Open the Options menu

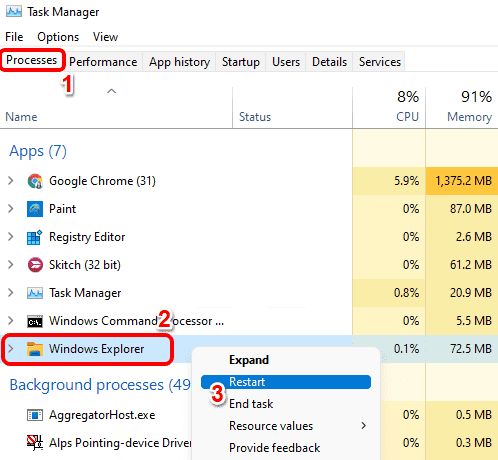click(58, 37)
